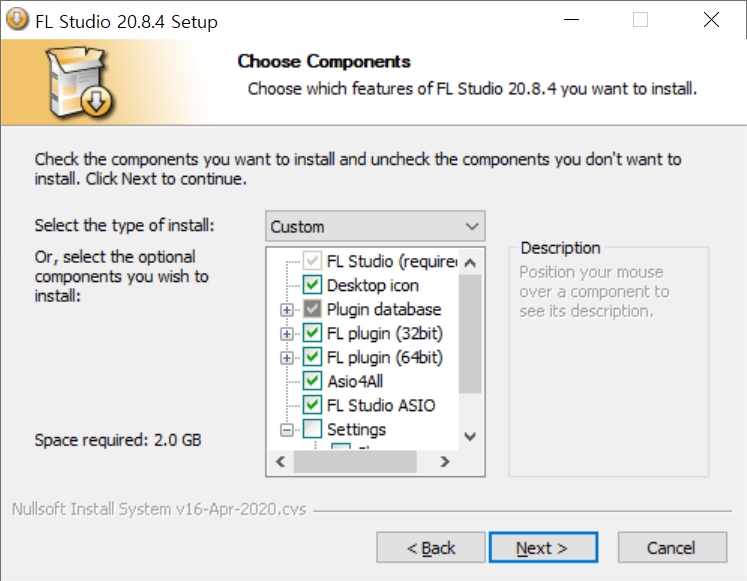Check the Settings checkbox
747x581 pixels.
[x=313, y=429]
